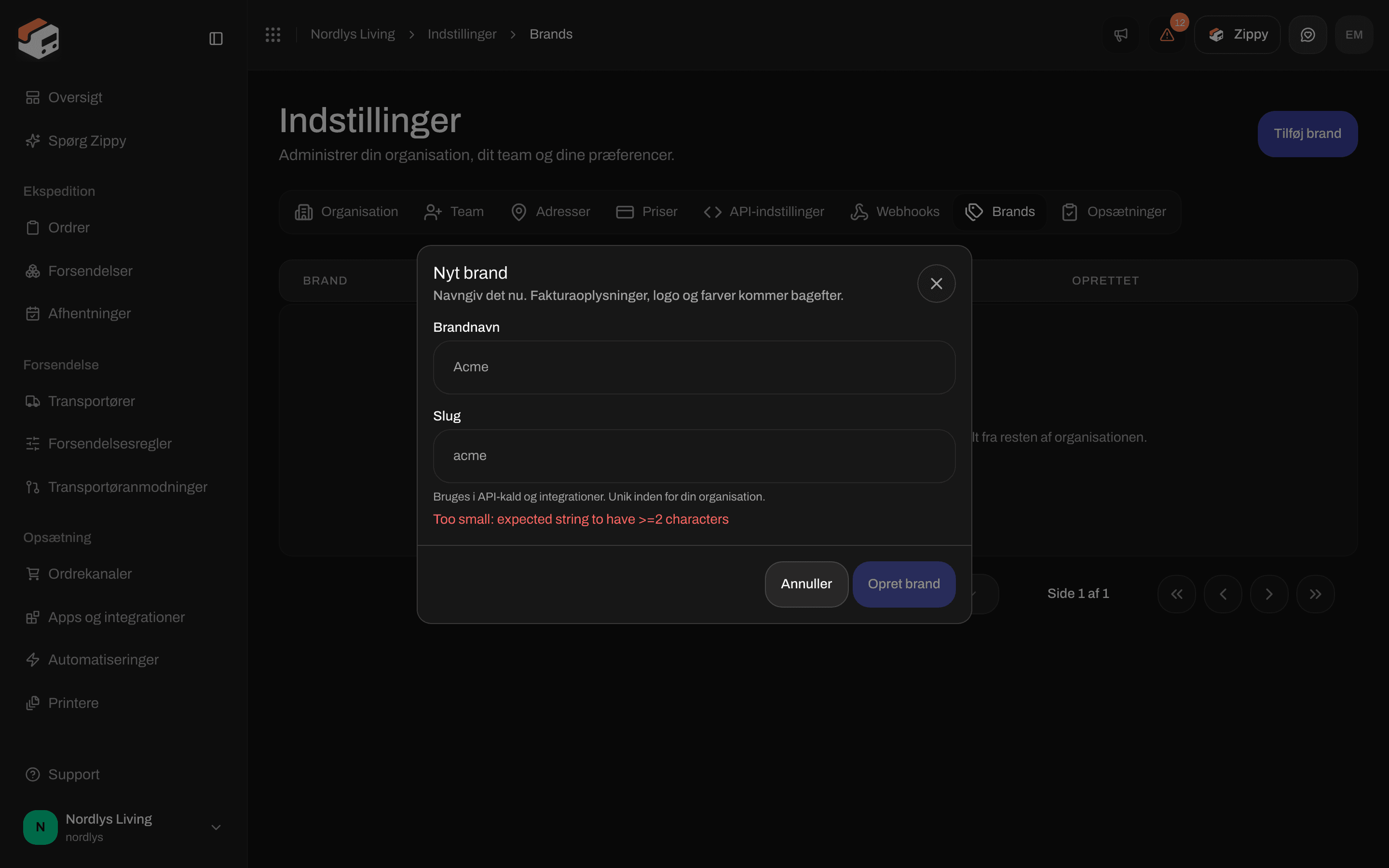1389x868 pixels.
Task: Switch to the Adresser tab
Action: point(550,212)
